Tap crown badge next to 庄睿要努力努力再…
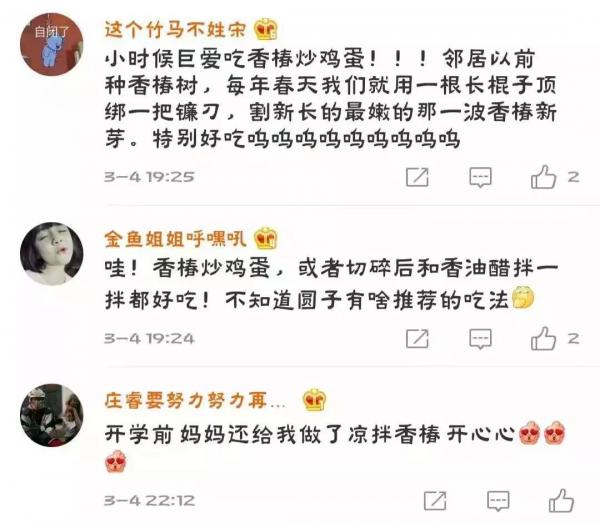 click(x=315, y=400)
